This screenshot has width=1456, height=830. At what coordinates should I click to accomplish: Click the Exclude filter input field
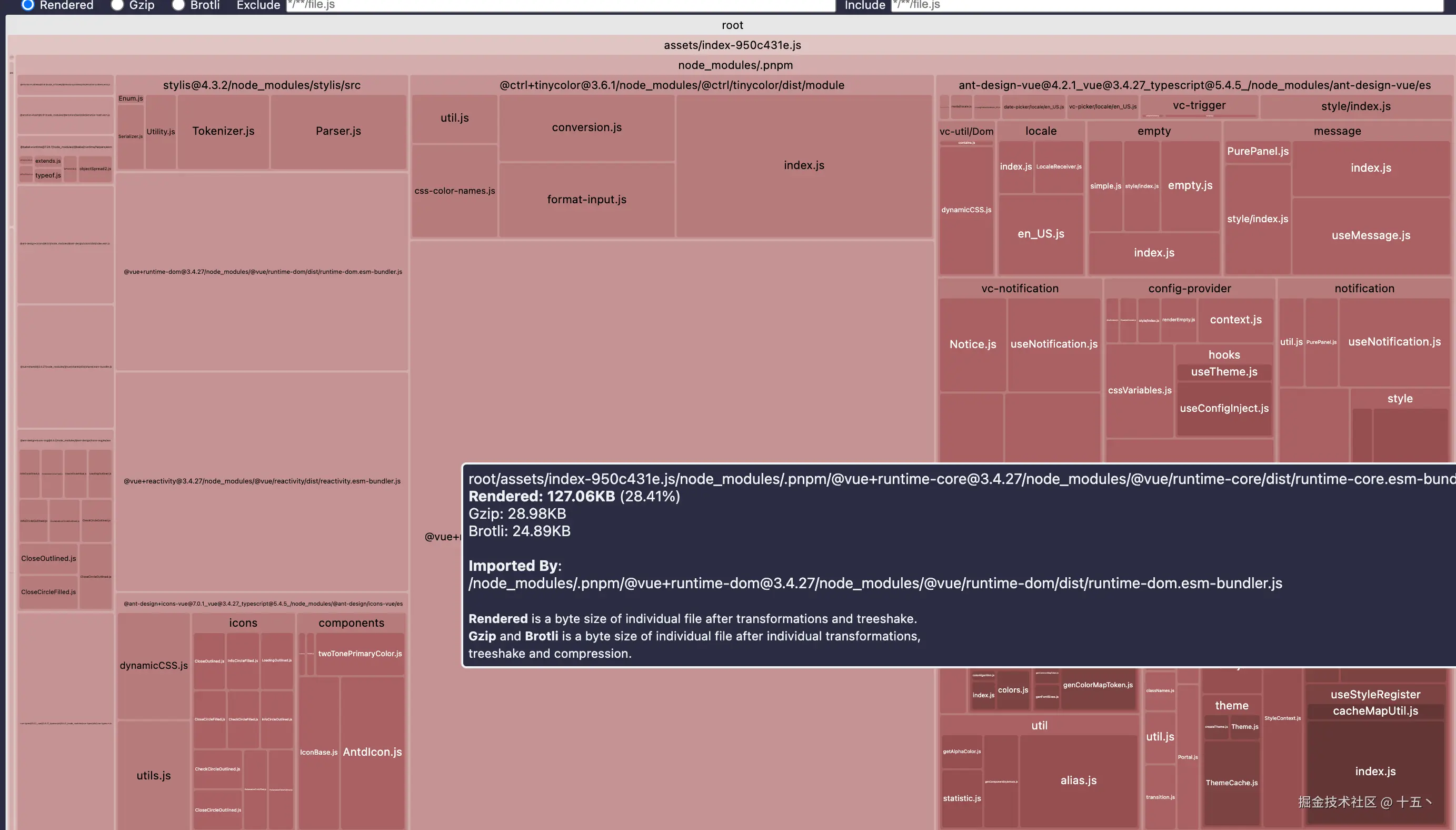pos(560,5)
